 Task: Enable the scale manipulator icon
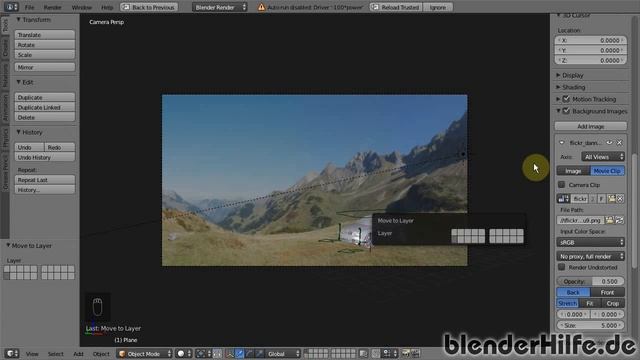[259, 353]
